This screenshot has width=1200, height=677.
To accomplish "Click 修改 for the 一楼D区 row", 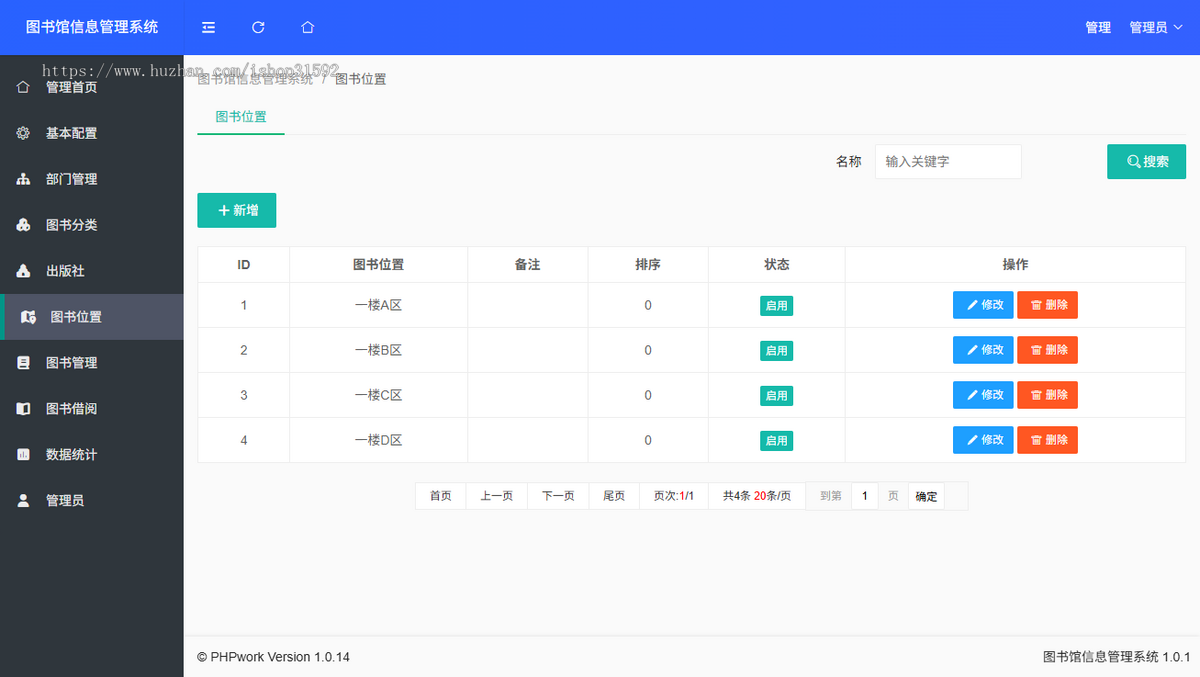I will [x=982, y=439].
